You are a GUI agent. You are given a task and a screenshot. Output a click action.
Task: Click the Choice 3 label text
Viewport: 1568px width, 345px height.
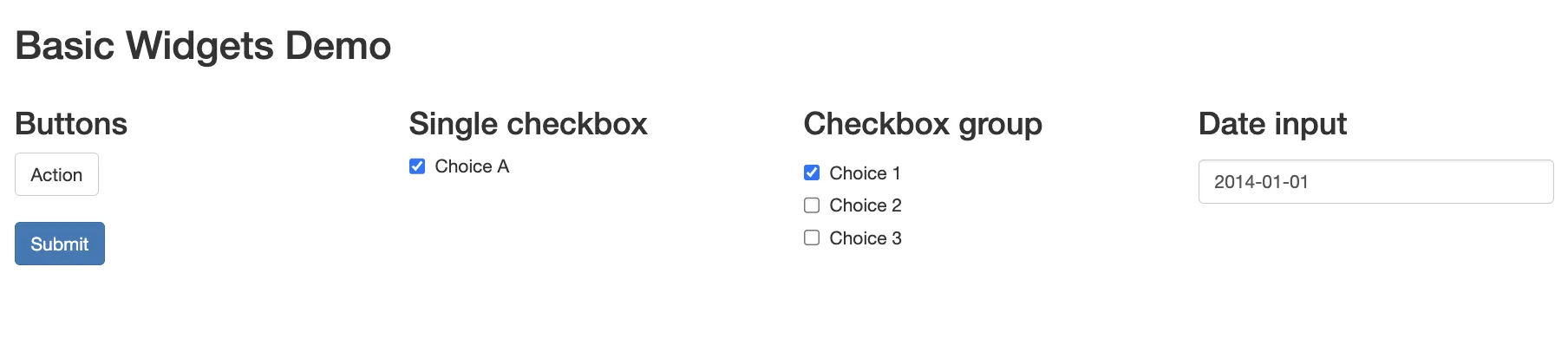click(x=866, y=238)
